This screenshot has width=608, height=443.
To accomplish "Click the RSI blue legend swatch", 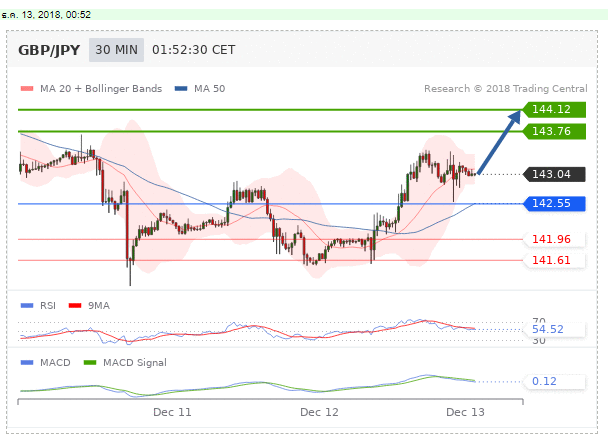I will pyautogui.click(x=27, y=306).
